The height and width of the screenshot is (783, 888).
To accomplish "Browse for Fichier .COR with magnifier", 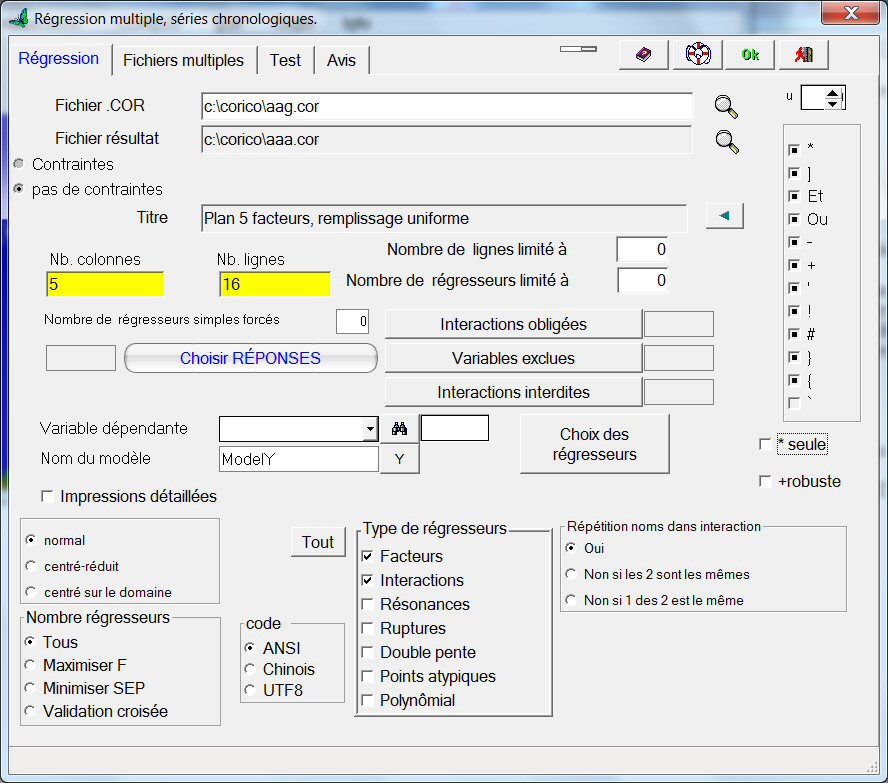I will coord(726,107).
